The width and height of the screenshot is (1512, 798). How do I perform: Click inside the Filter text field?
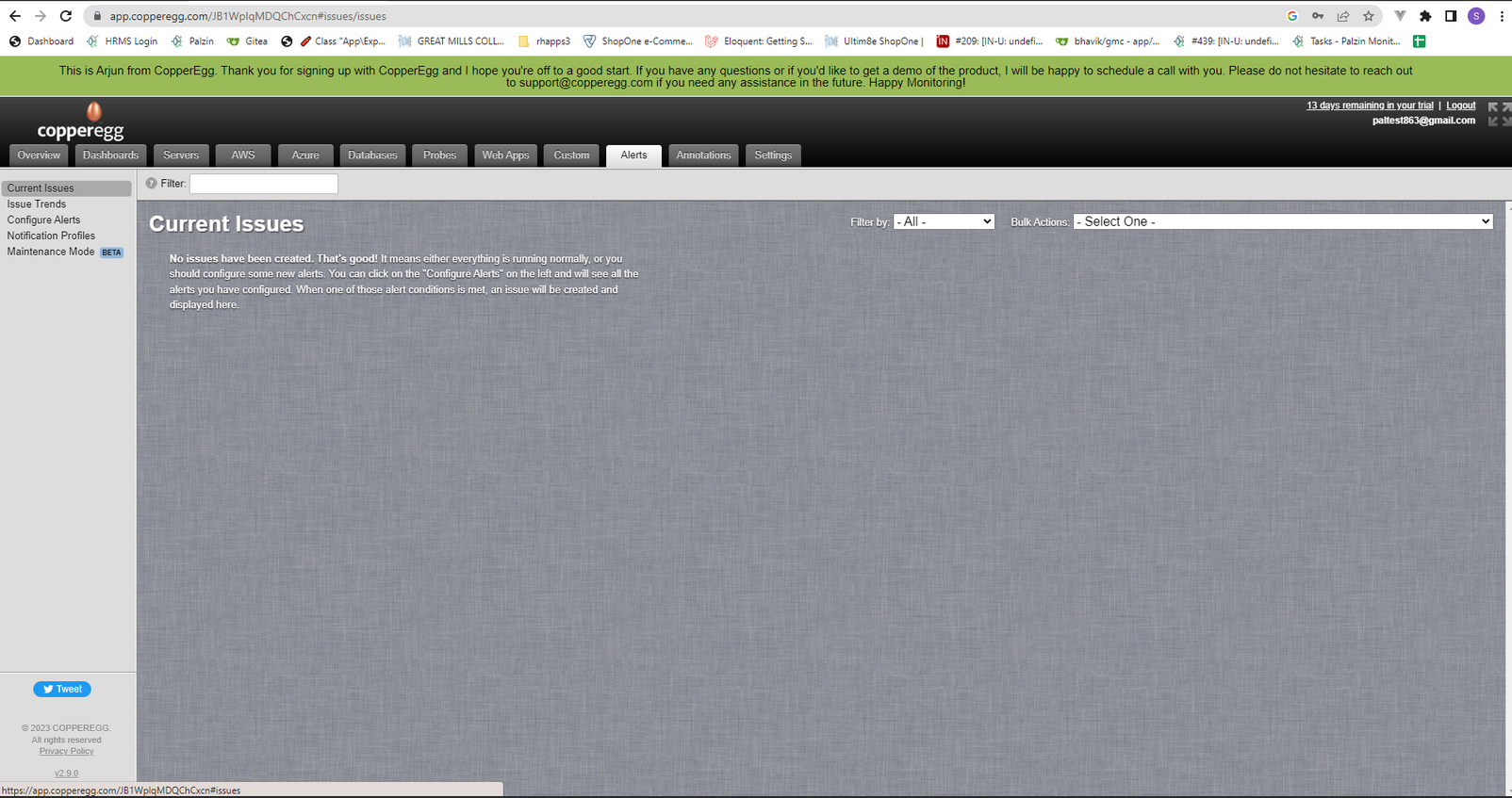tap(264, 184)
